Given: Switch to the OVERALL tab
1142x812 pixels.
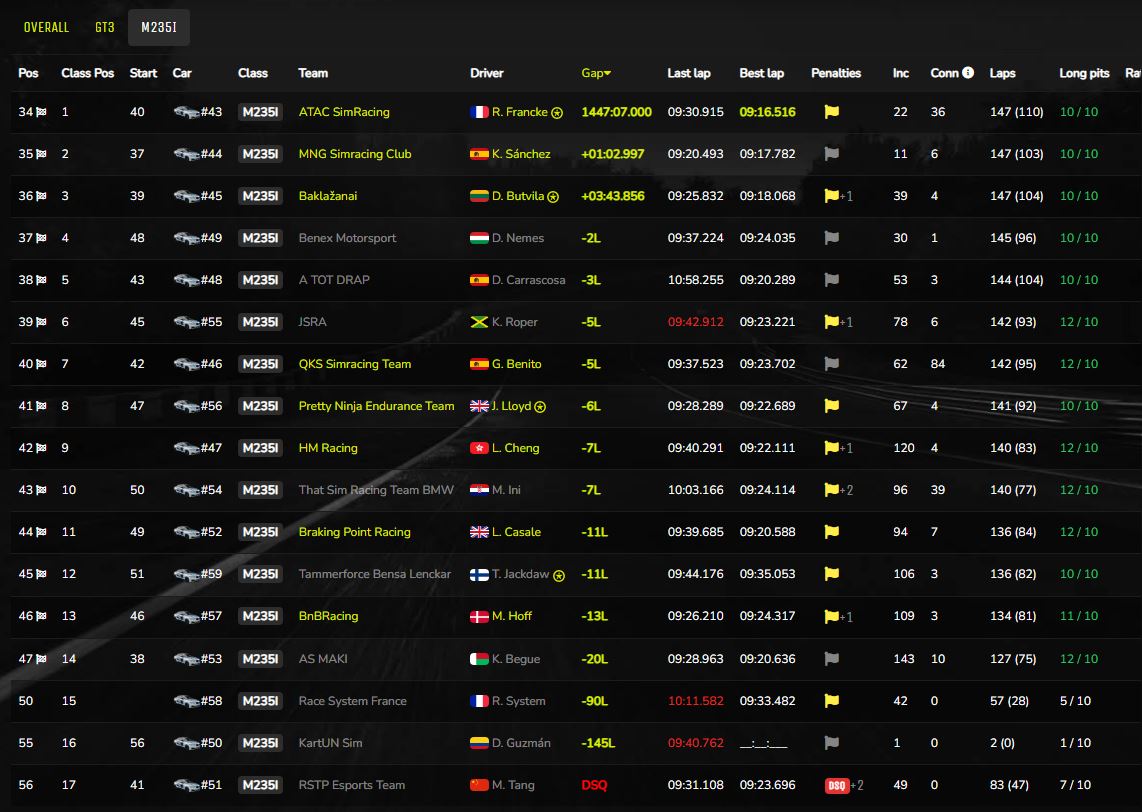Looking at the screenshot, I should tap(47, 28).
